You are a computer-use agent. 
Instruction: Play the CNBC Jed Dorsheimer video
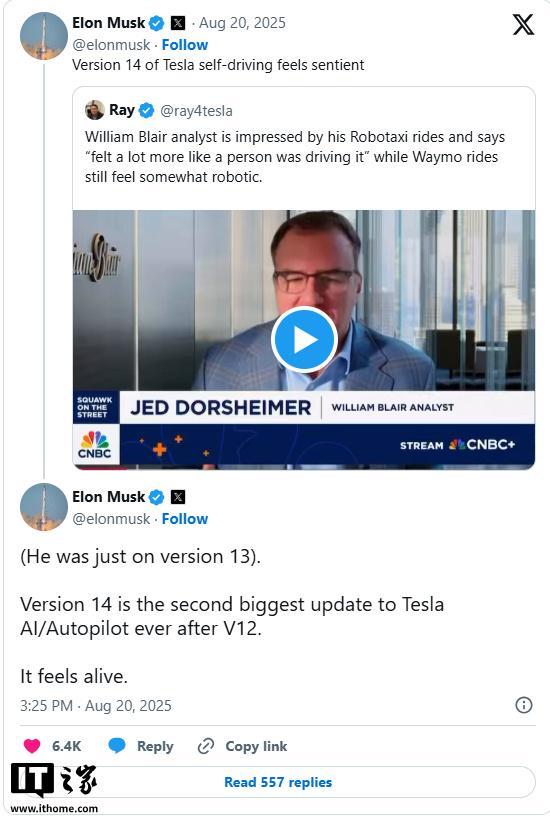click(x=303, y=340)
